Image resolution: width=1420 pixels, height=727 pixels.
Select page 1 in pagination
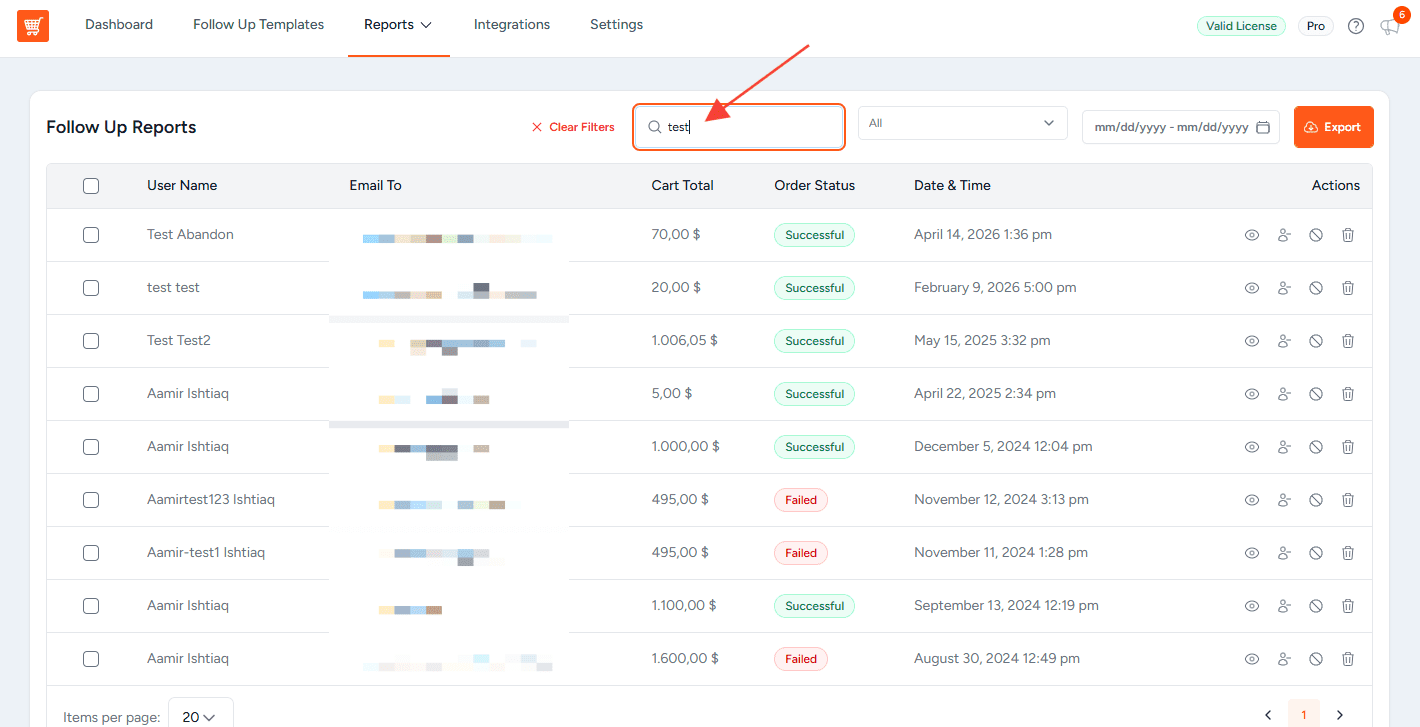(x=1304, y=714)
